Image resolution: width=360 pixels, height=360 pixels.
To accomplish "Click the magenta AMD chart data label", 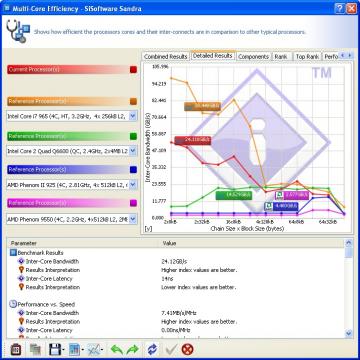I will click(x=292, y=196).
